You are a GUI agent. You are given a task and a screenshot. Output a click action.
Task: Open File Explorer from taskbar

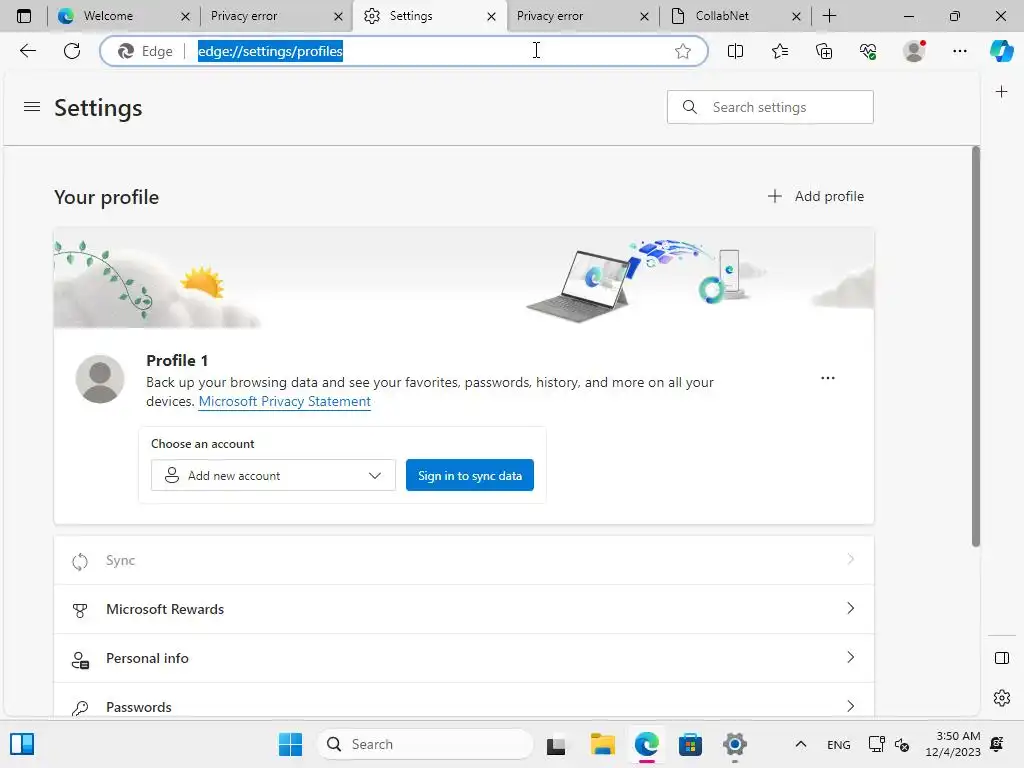(602, 744)
